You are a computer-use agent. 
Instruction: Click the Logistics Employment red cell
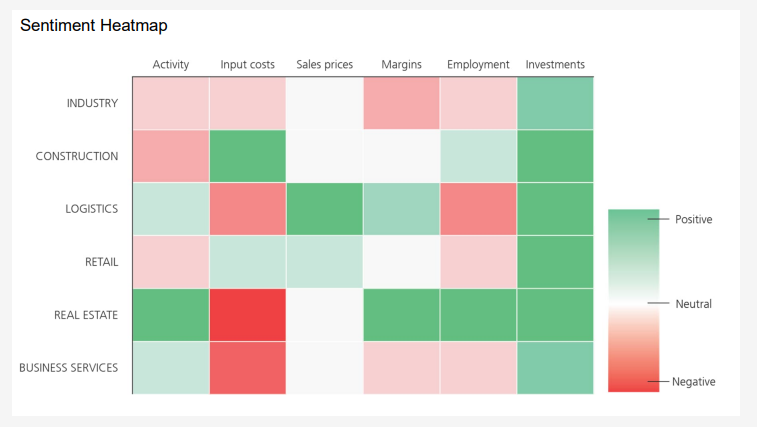click(x=478, y=209)
